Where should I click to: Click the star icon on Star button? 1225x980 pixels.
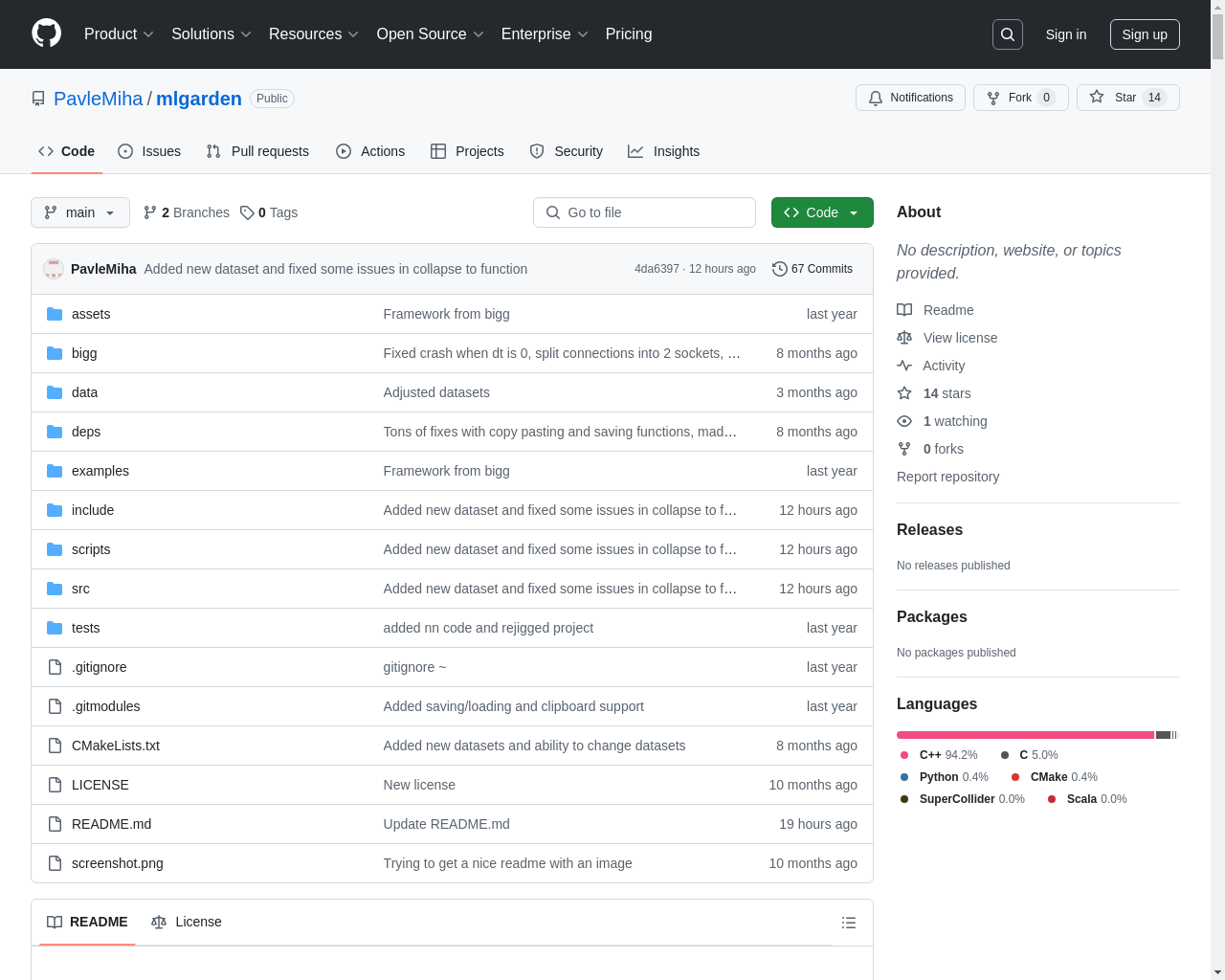pos(1097,98)
